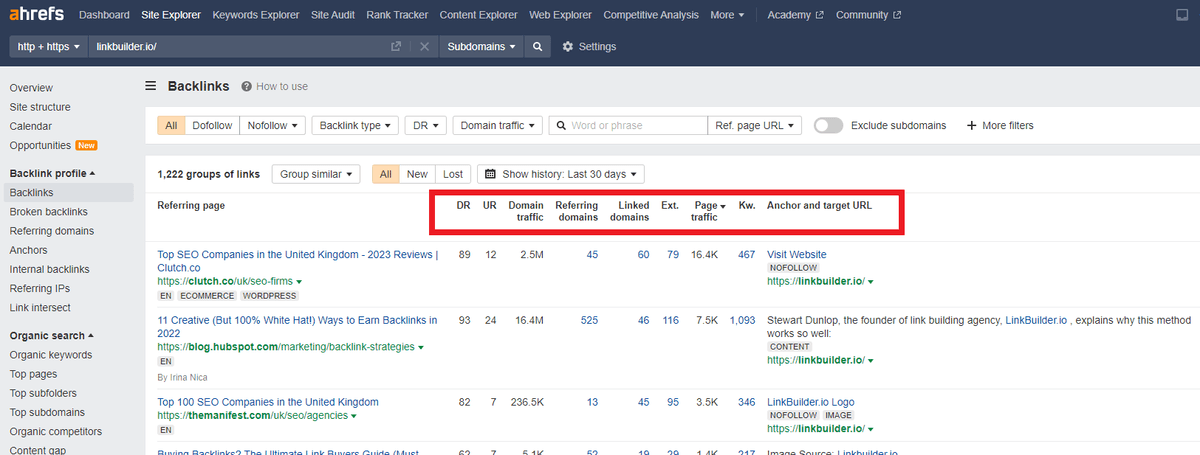Open Top pages in sidebar
This screenshot has height=455, width=1200.
33,373
